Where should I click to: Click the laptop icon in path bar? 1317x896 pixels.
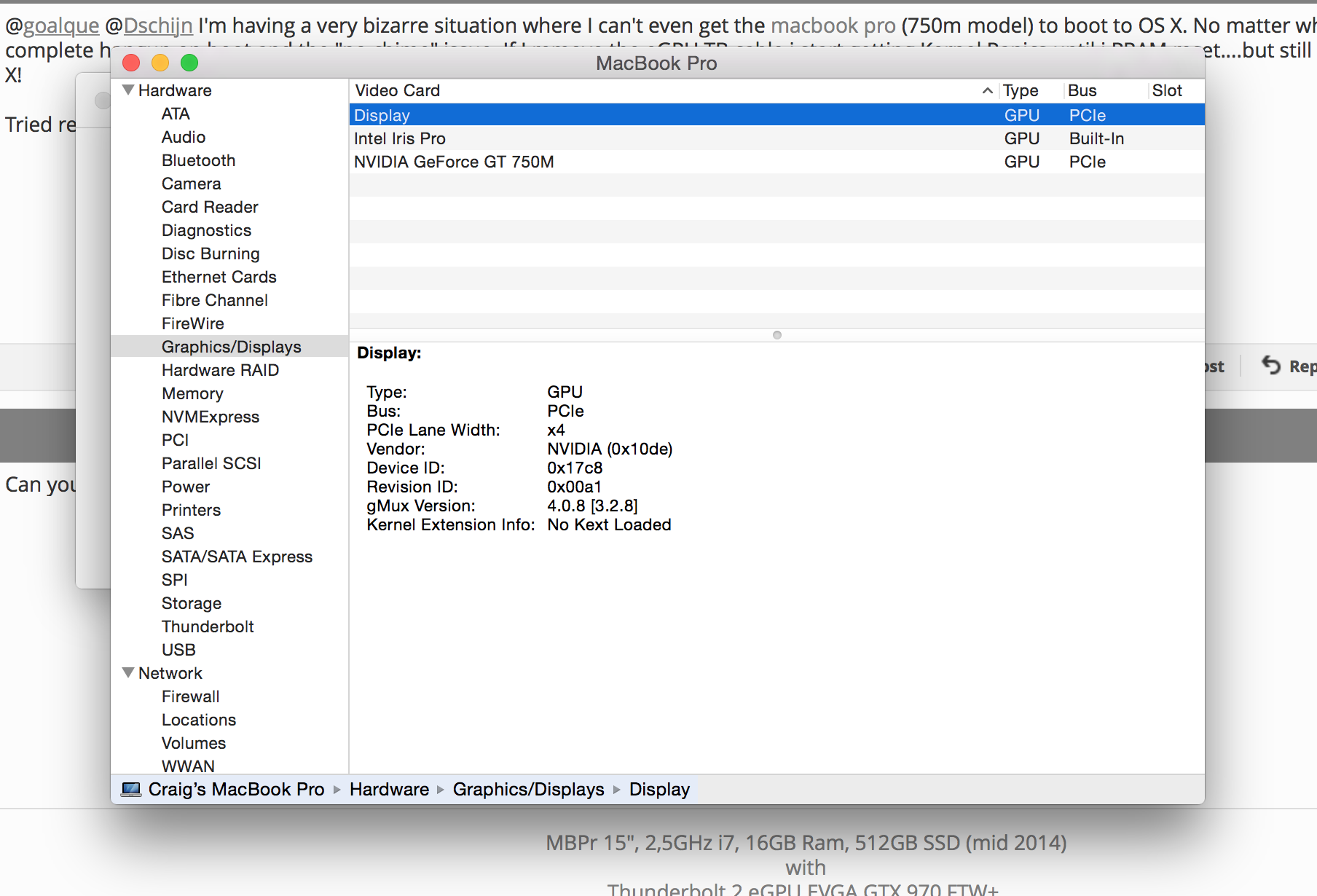pos(132,789)
